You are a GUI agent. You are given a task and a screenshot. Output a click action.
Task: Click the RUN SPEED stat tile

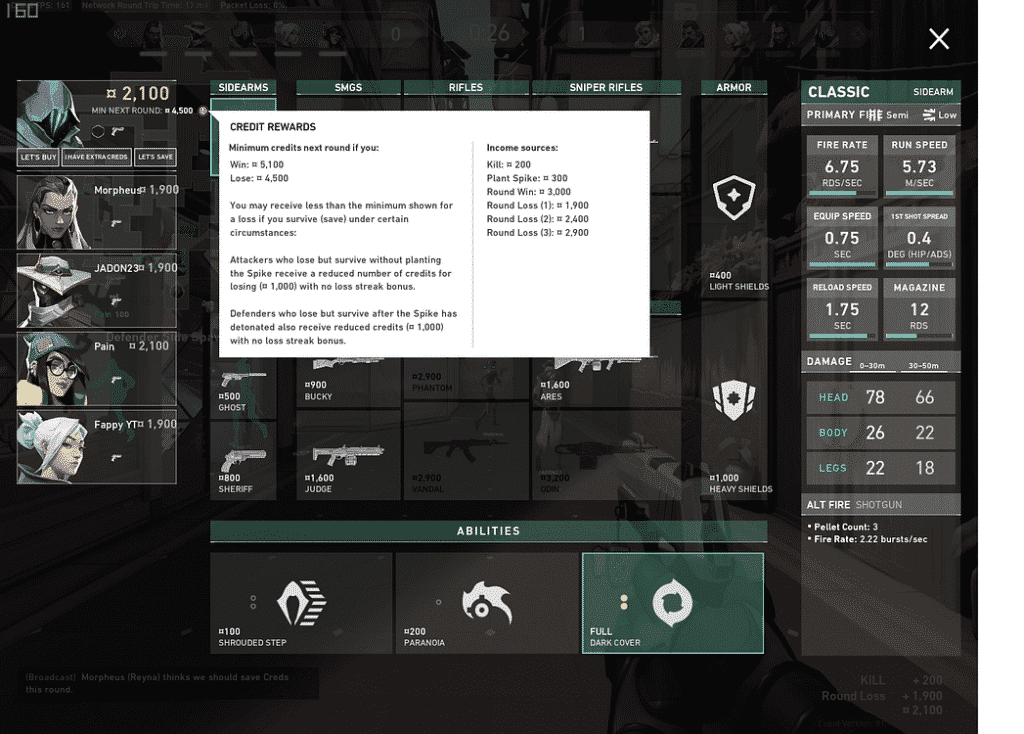(919, 166)
